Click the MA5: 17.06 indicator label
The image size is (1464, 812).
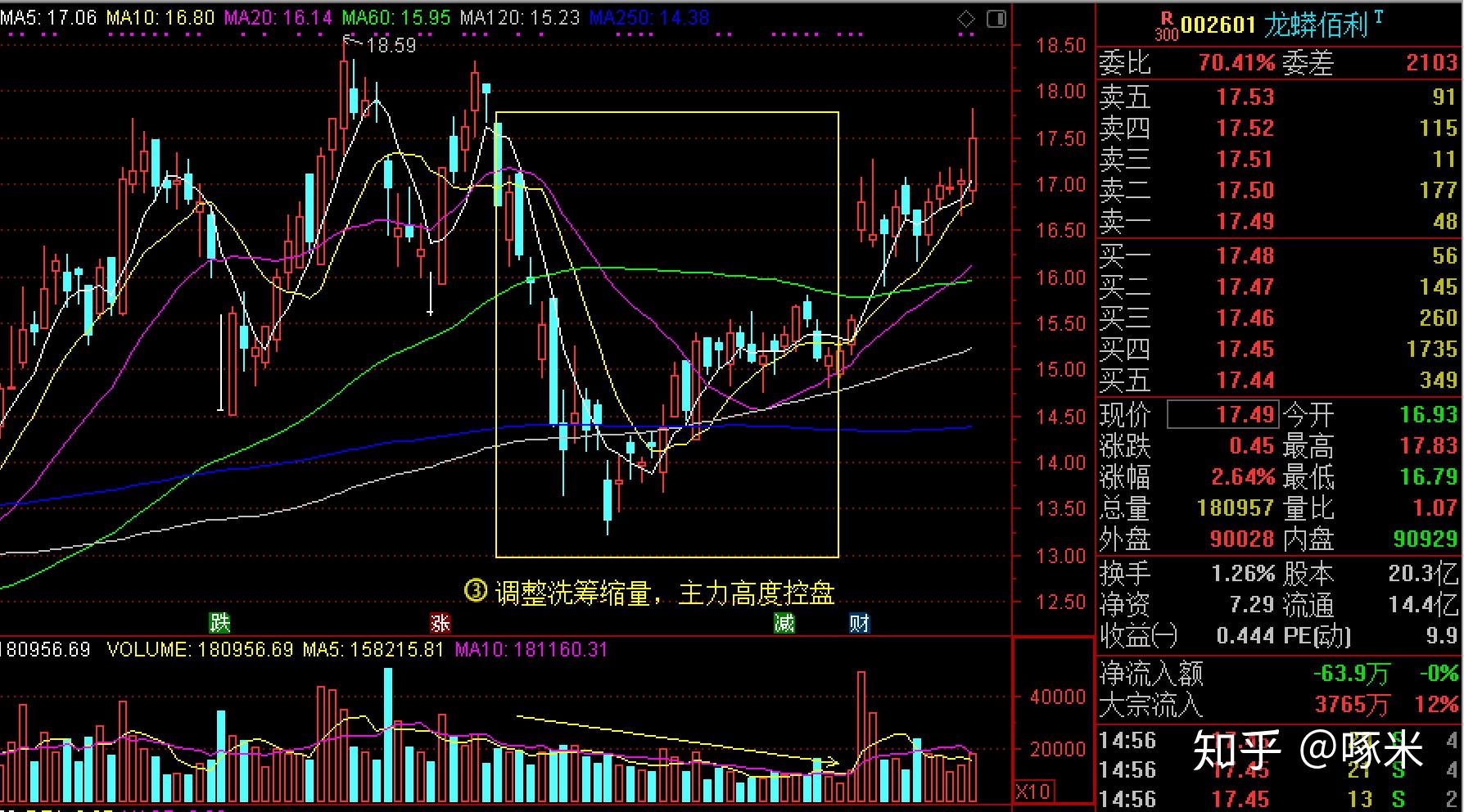pyautogui.click(x=49, y=17)
